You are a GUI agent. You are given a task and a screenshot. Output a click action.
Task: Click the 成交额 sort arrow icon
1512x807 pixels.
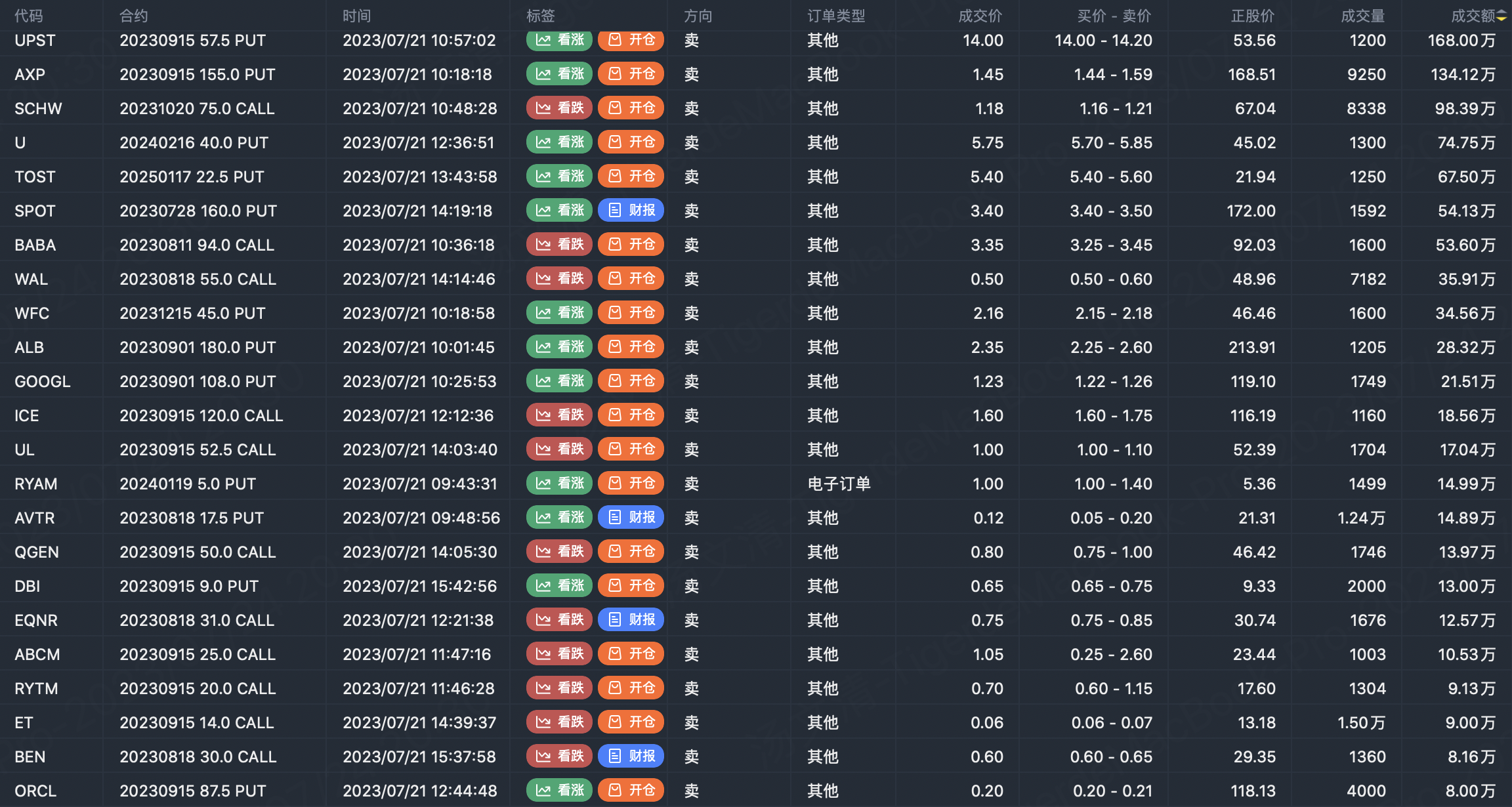(1501, 16)
